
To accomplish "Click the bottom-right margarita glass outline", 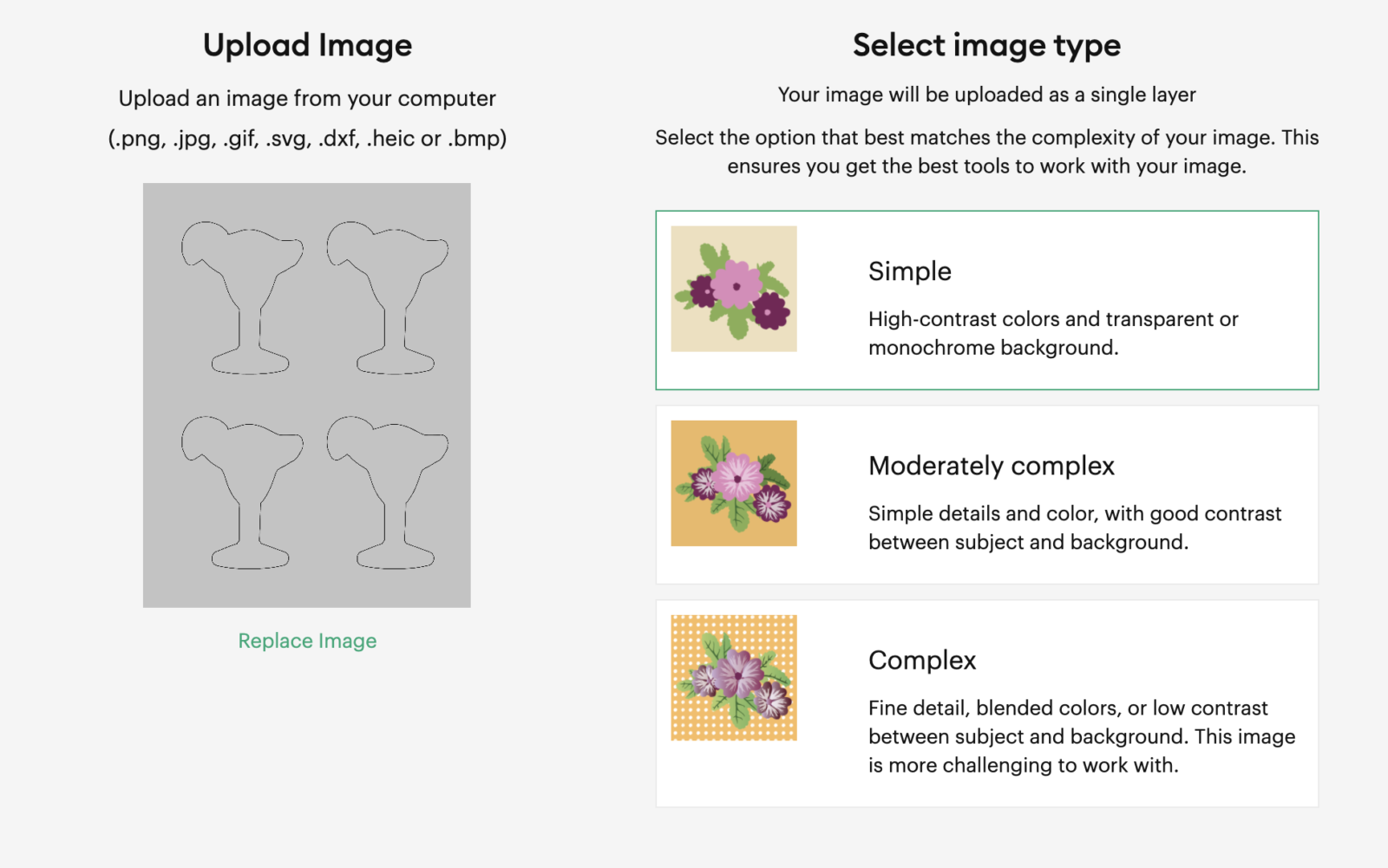I will tap(388, 492).
